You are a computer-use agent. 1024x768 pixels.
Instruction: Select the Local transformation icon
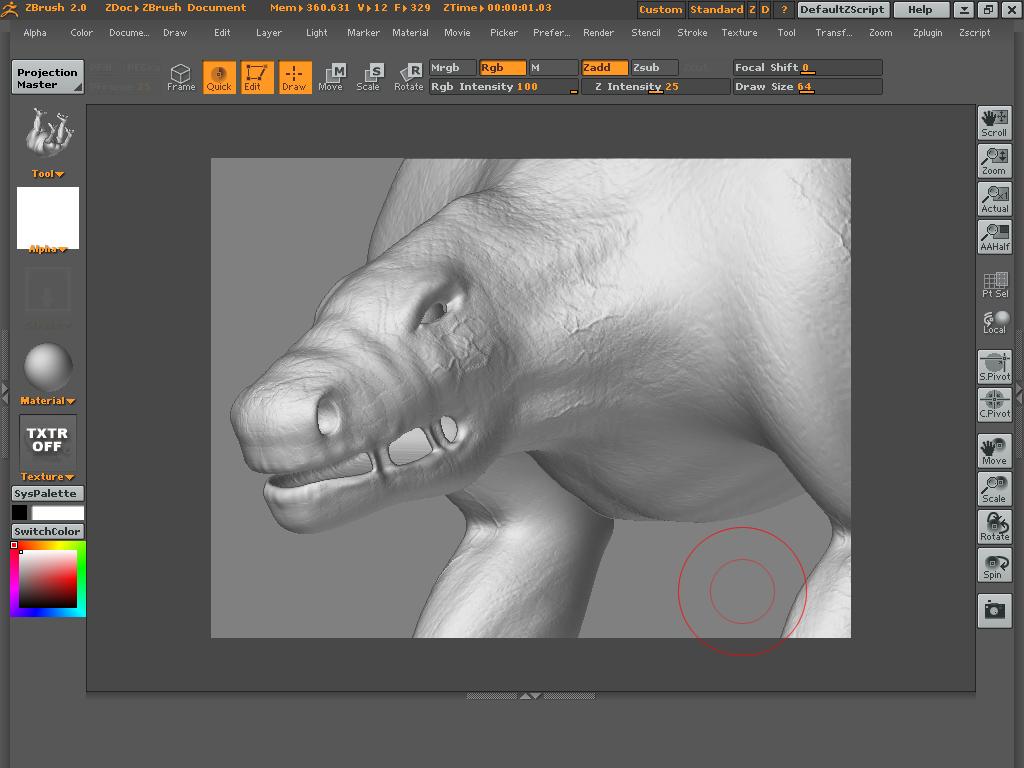pyautogui.click(x=994, y=322)
